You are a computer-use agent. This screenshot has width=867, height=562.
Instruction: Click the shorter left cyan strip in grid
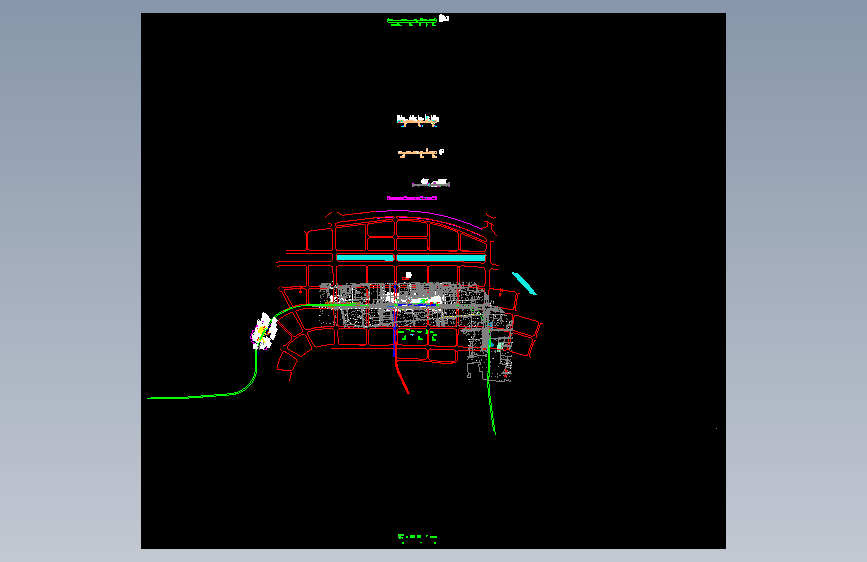[x=365, y=258]
